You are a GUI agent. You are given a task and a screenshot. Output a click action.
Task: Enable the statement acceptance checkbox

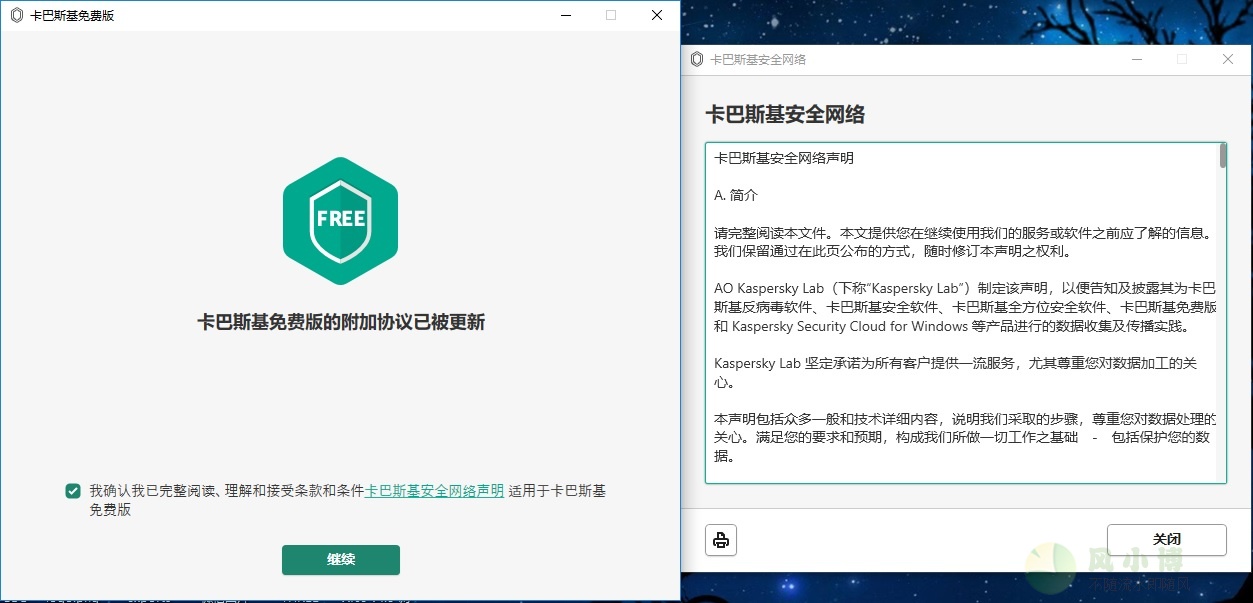click(x=72, y=490)
